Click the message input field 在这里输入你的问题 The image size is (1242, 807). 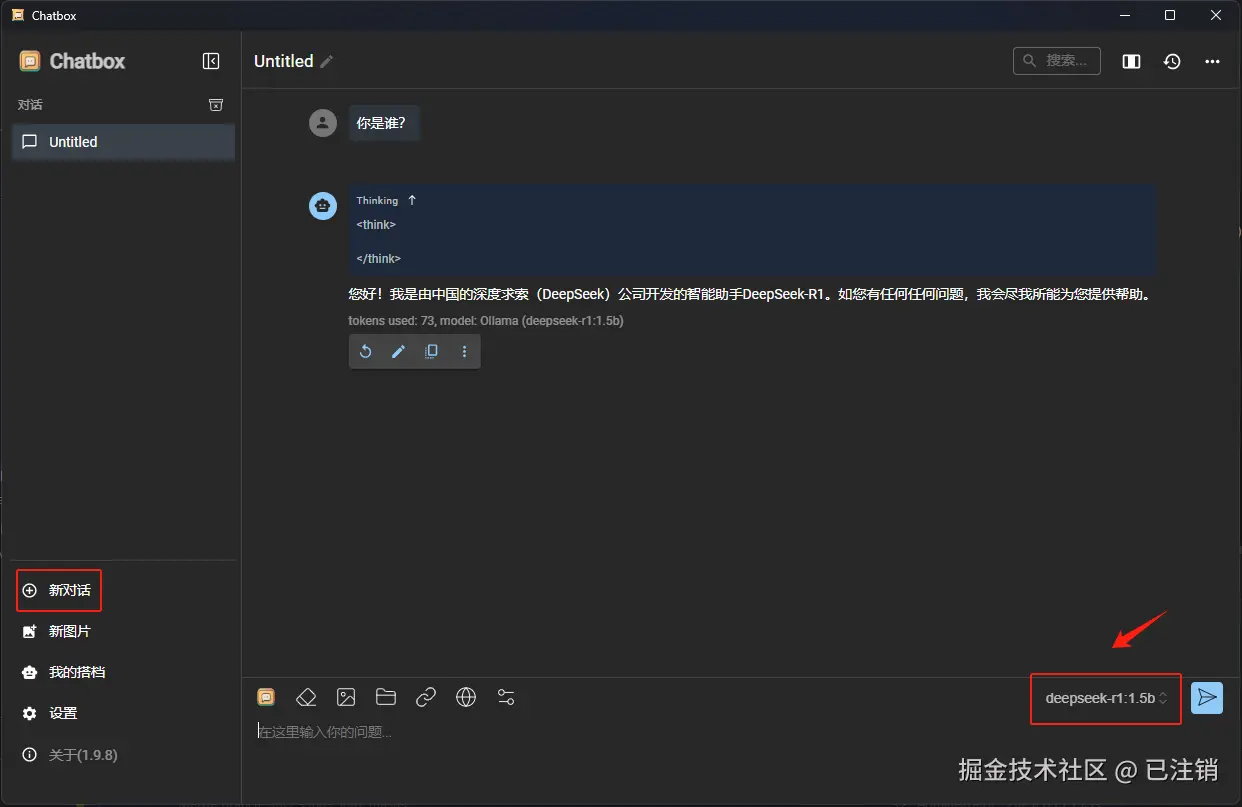[x=740, y=732]
